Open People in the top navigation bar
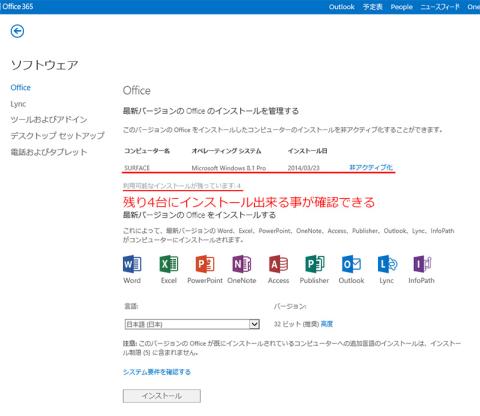480x416 pixels. (x=402, y=7)
